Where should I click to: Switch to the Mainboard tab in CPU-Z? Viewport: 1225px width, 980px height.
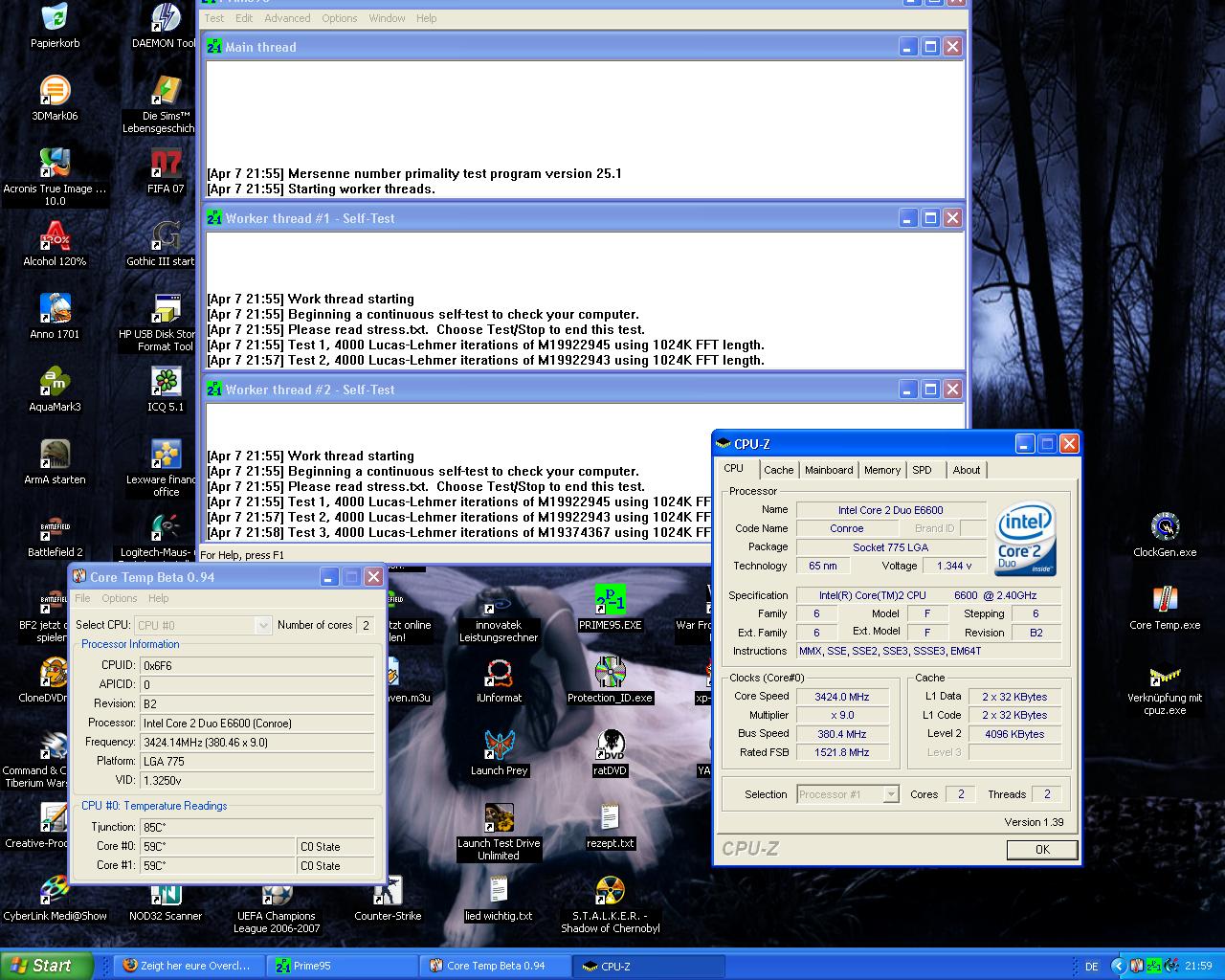click(x=829, y=470)
